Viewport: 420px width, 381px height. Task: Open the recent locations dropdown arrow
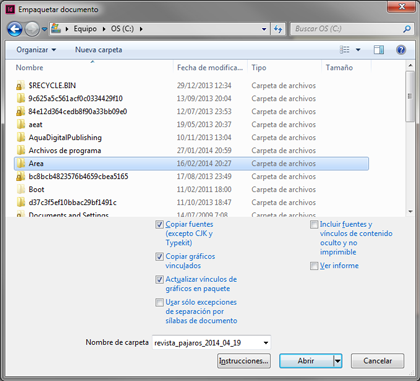point(44,29)
